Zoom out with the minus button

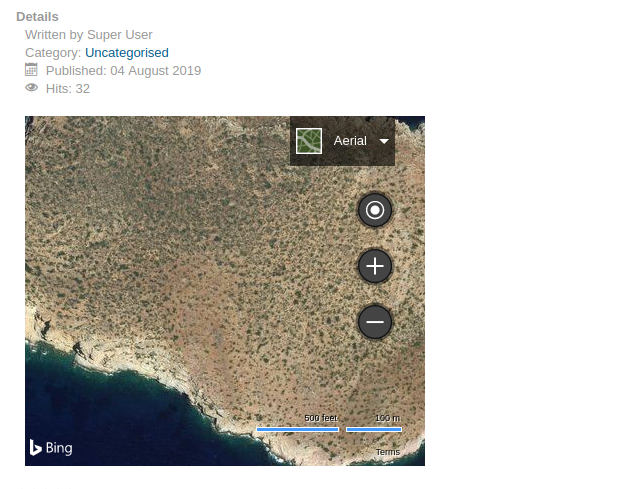[375, 322]
